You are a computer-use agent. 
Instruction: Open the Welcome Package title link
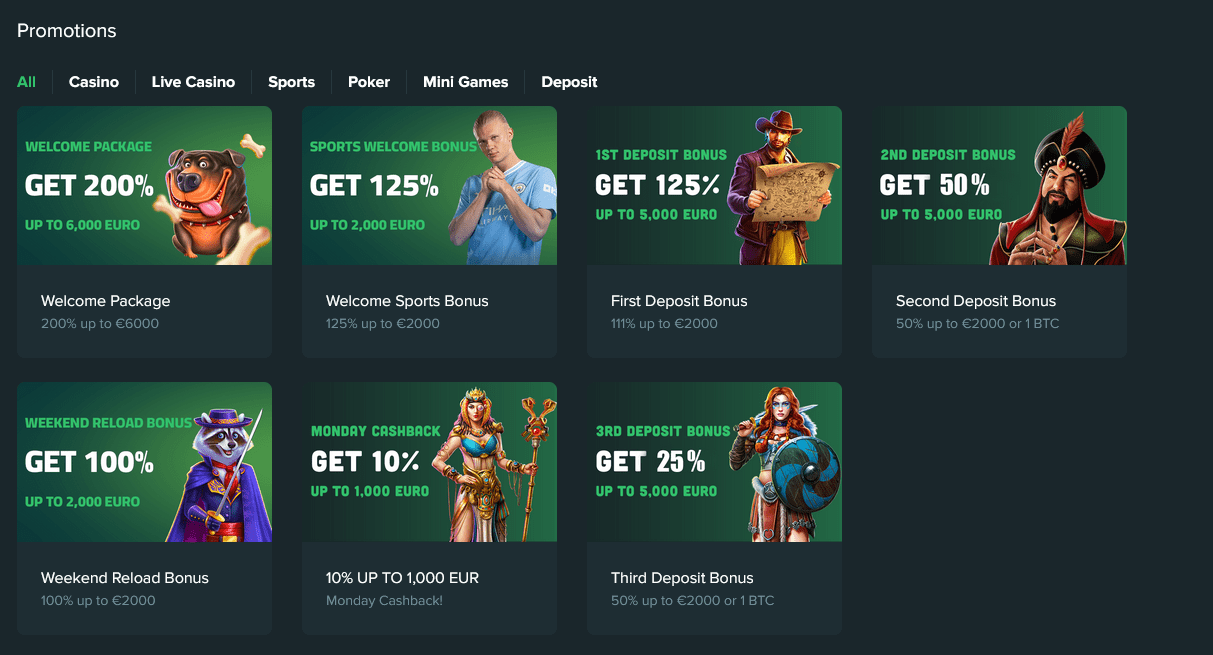click(x=106, y=301)
